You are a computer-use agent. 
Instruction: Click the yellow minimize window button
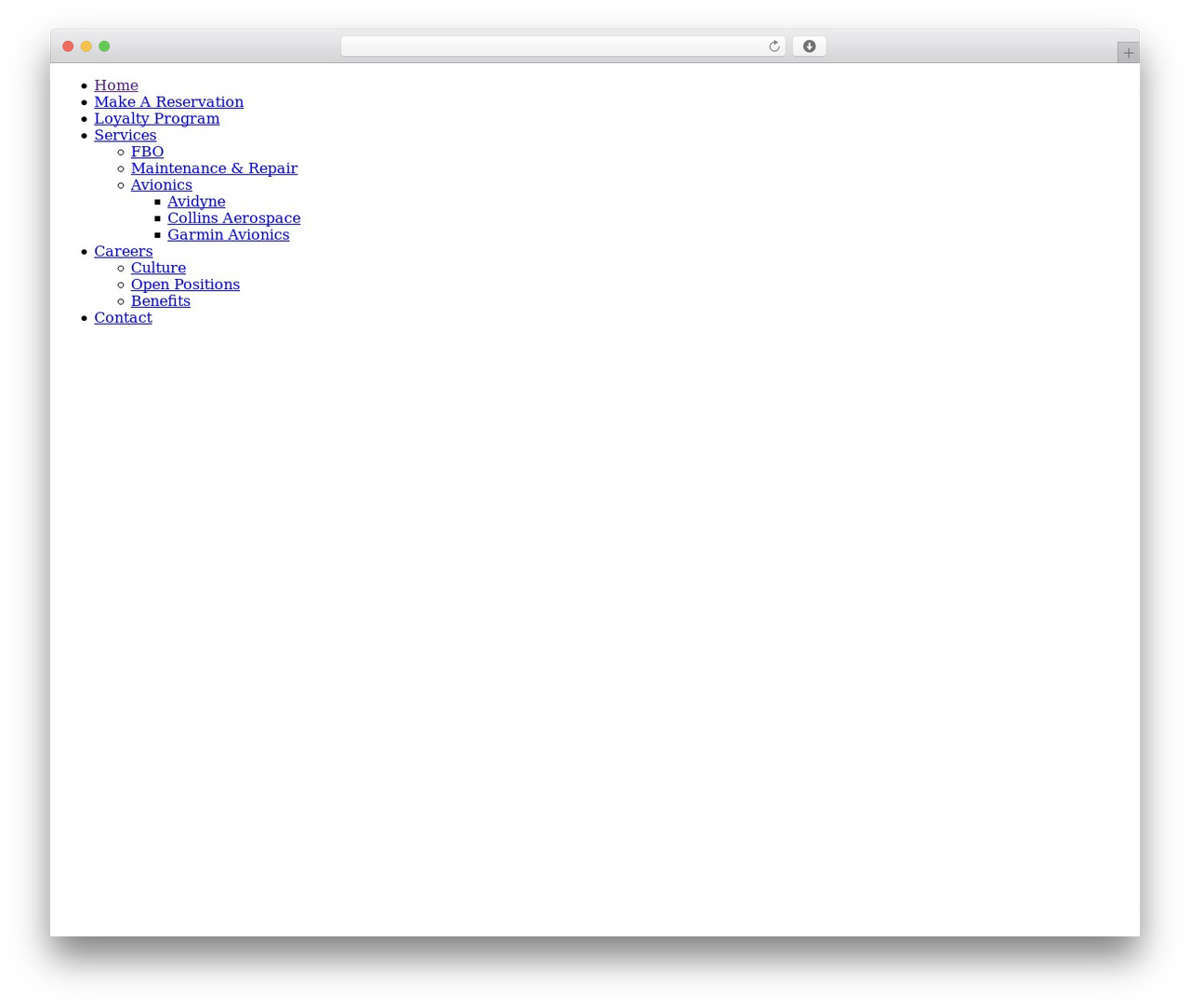pos(86,46)
